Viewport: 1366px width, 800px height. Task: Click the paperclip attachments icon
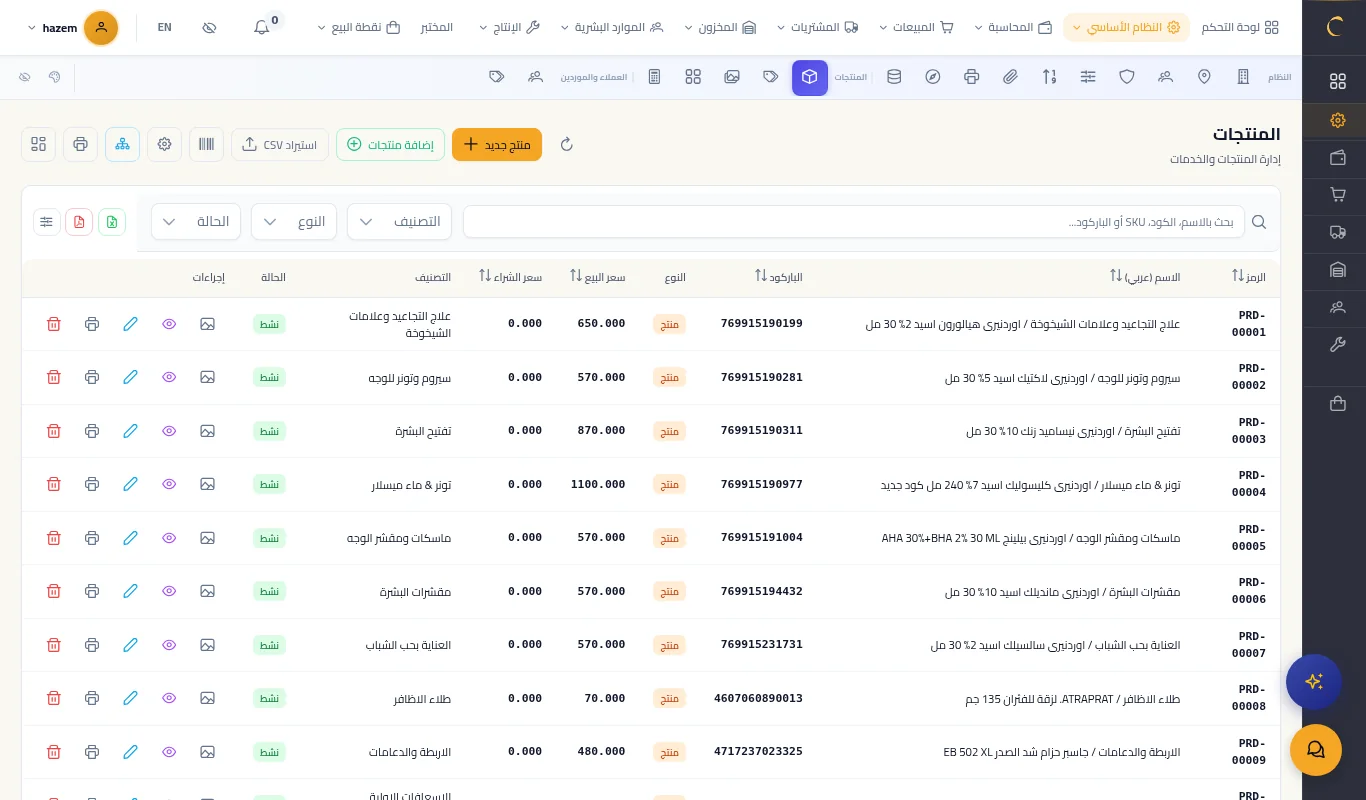(x=1010, y=77)
